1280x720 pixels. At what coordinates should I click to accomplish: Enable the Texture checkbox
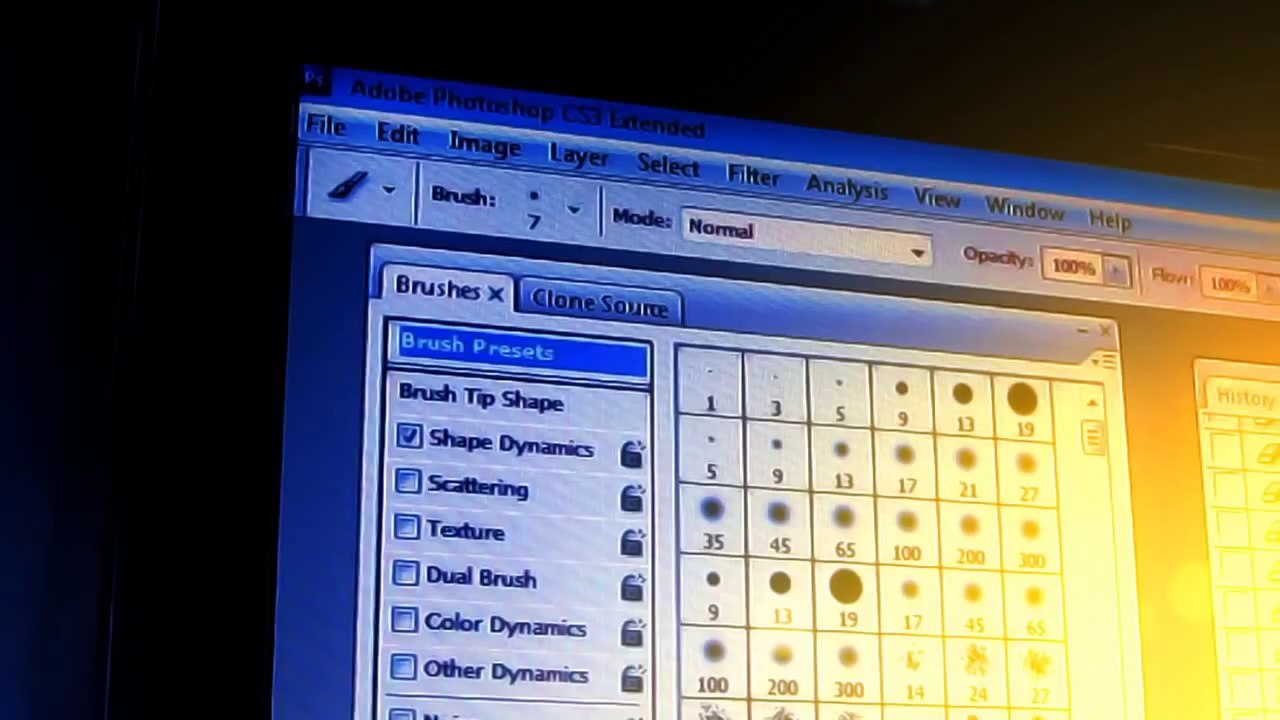click(406, 527)
